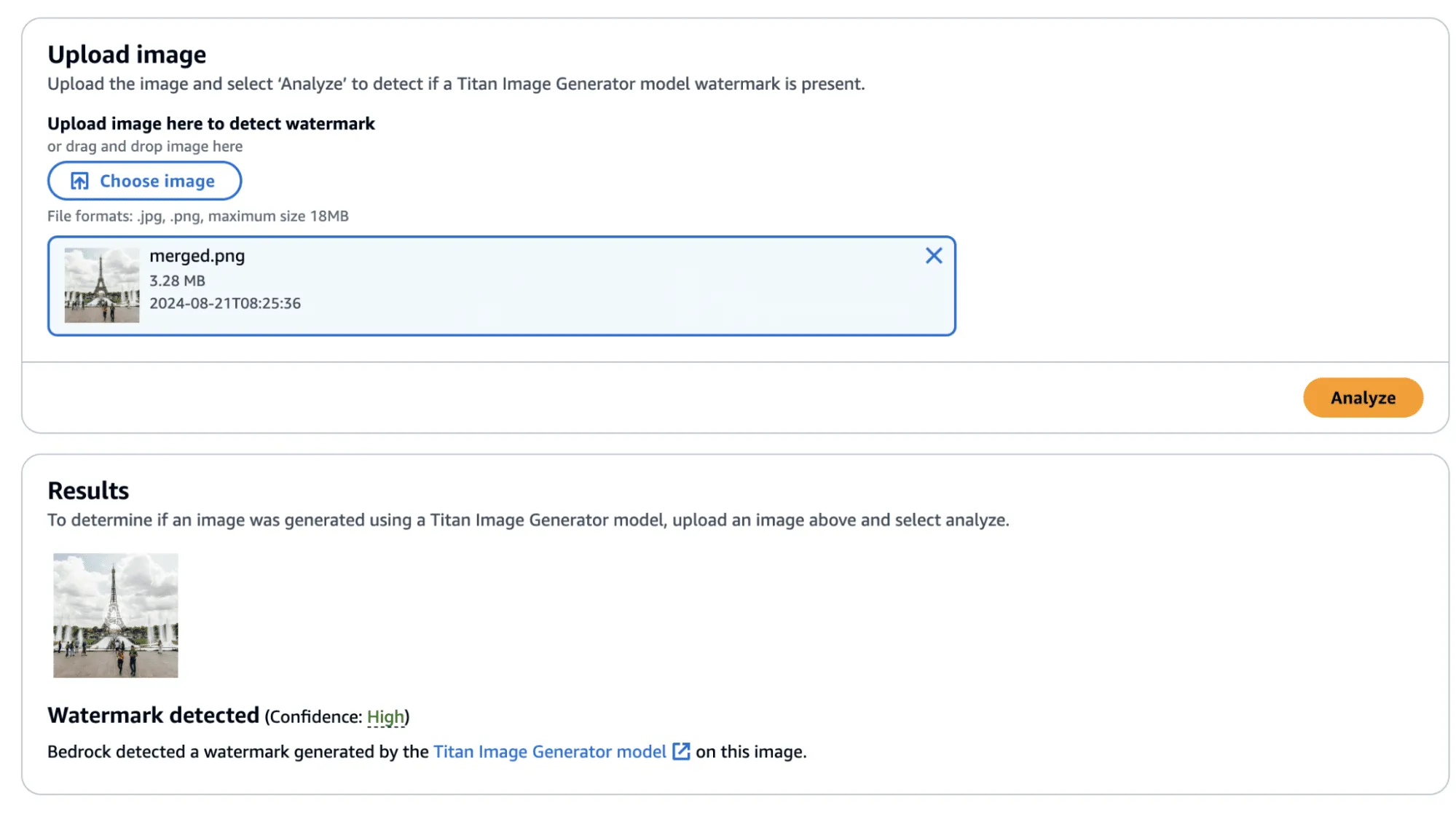Screen dimensions: 1456x814
Task: Open the Eiffel Tower results image
Action: pyautogui.click(x=116, y=615)
